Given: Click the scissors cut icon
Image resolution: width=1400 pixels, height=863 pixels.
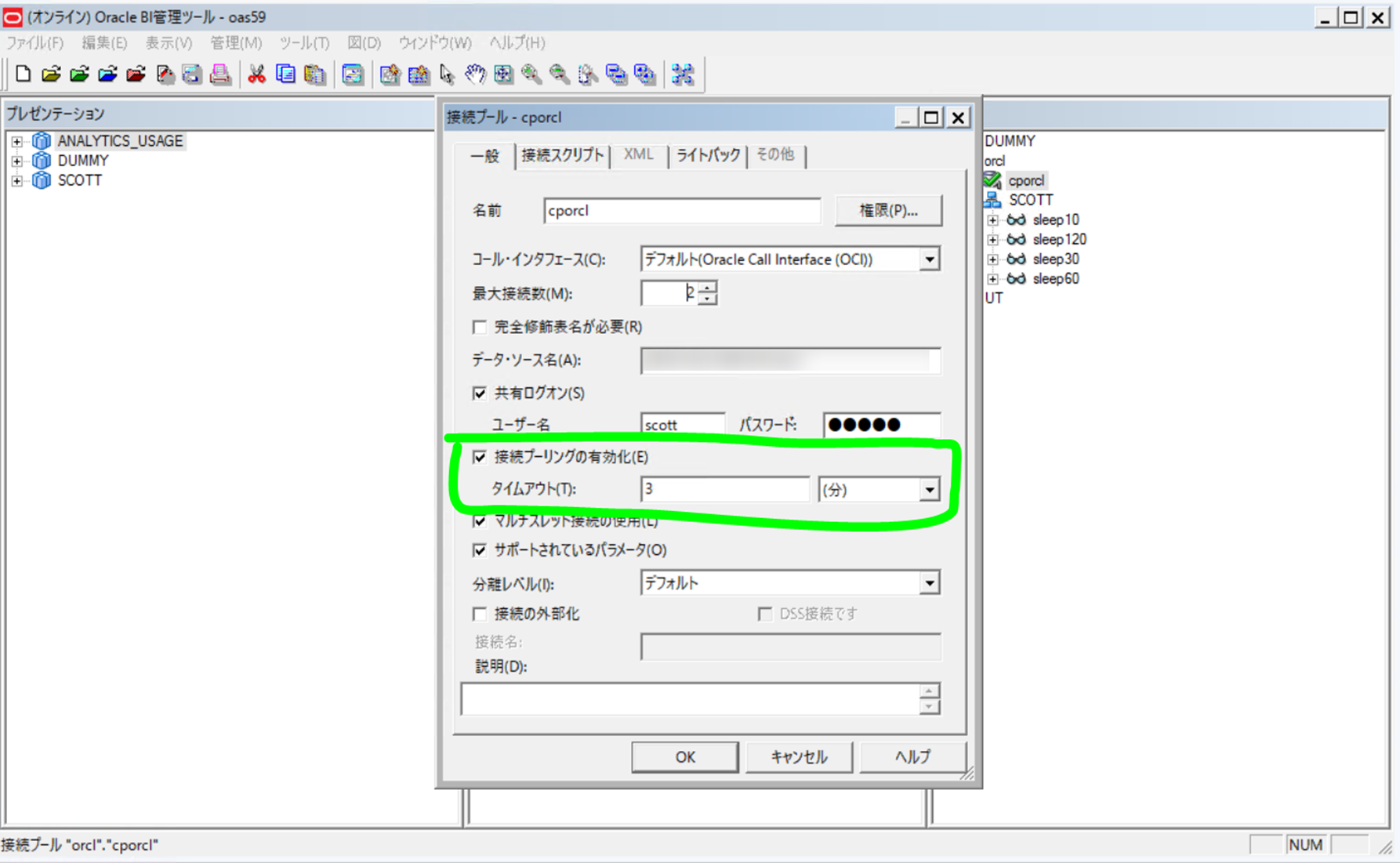Looking at the screenshot, I should [256, 74].
